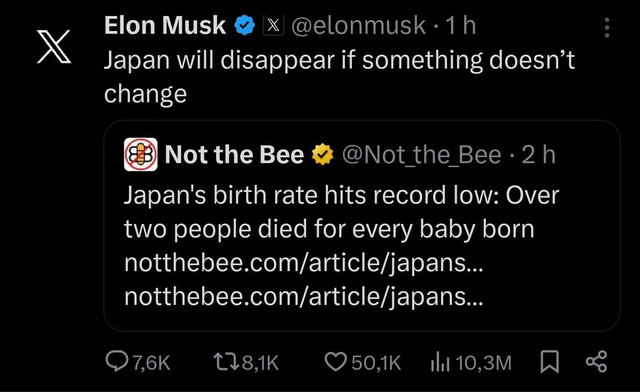Open the quoted tweet about Japan's birth rate

coord(362,225)
